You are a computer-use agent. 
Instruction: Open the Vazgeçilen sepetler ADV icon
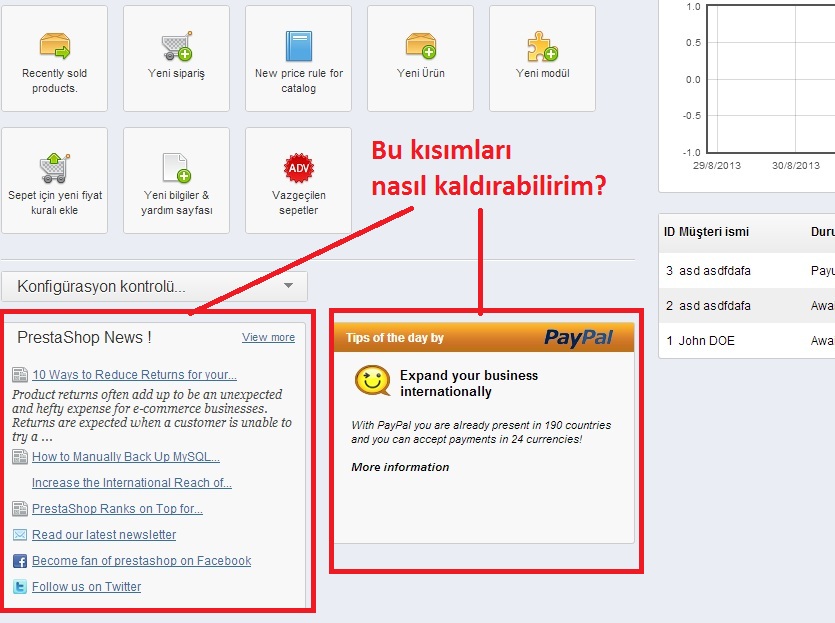[299, 168]
